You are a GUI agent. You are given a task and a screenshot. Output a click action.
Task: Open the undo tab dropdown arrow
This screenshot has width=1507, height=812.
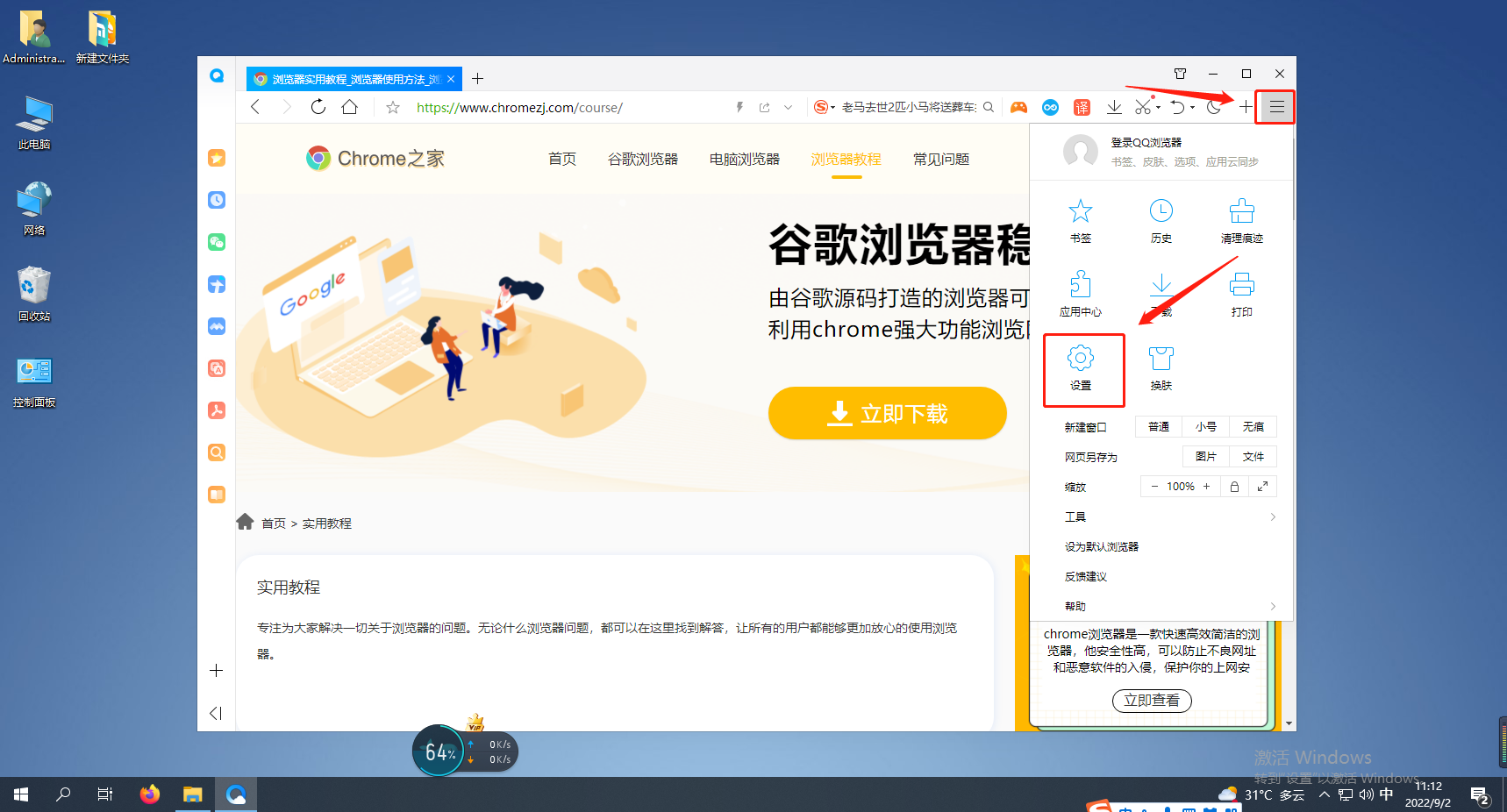[1192, 107]
